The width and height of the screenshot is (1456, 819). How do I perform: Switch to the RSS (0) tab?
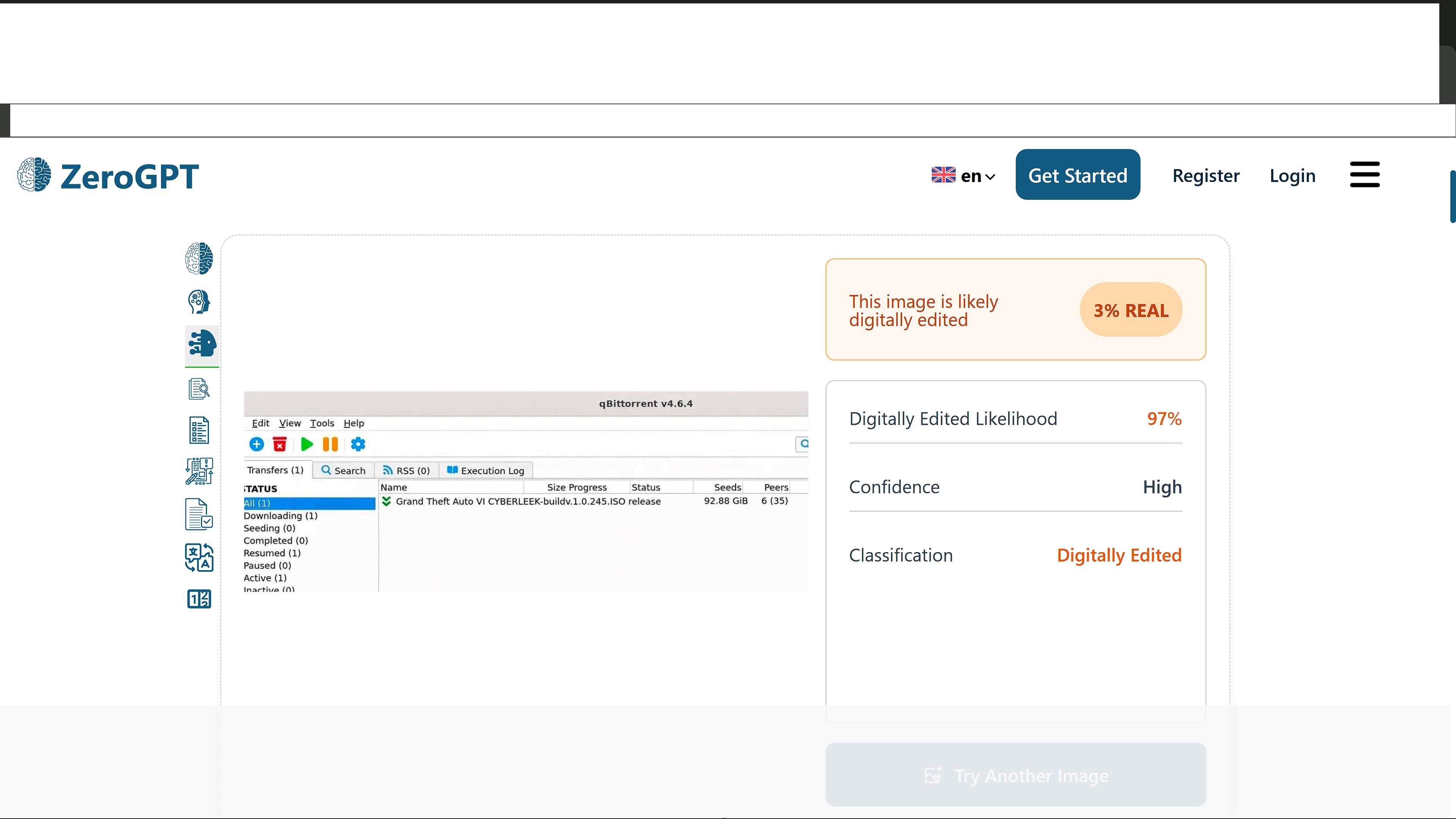[406, 470]
